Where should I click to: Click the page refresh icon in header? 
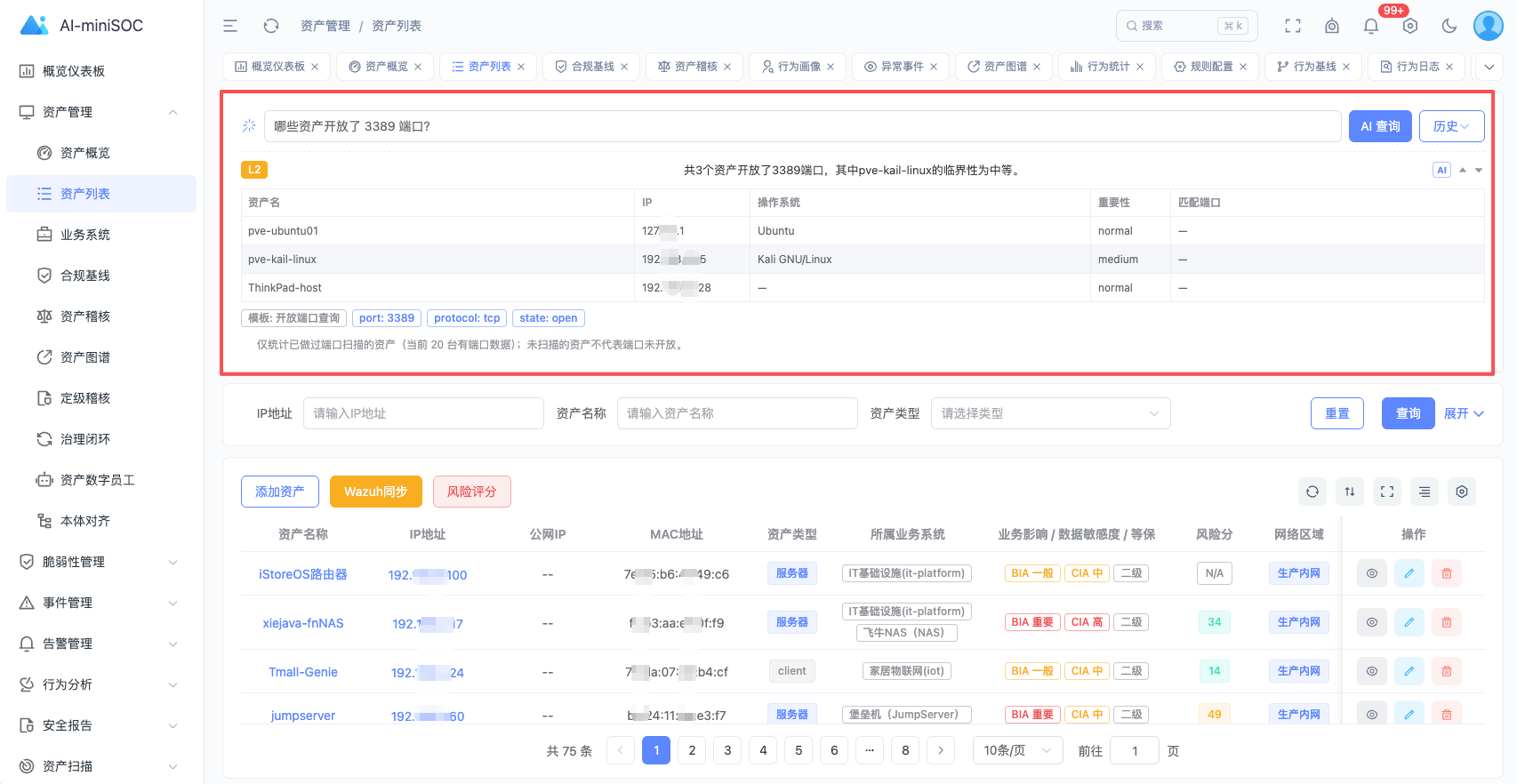[271, 26]
